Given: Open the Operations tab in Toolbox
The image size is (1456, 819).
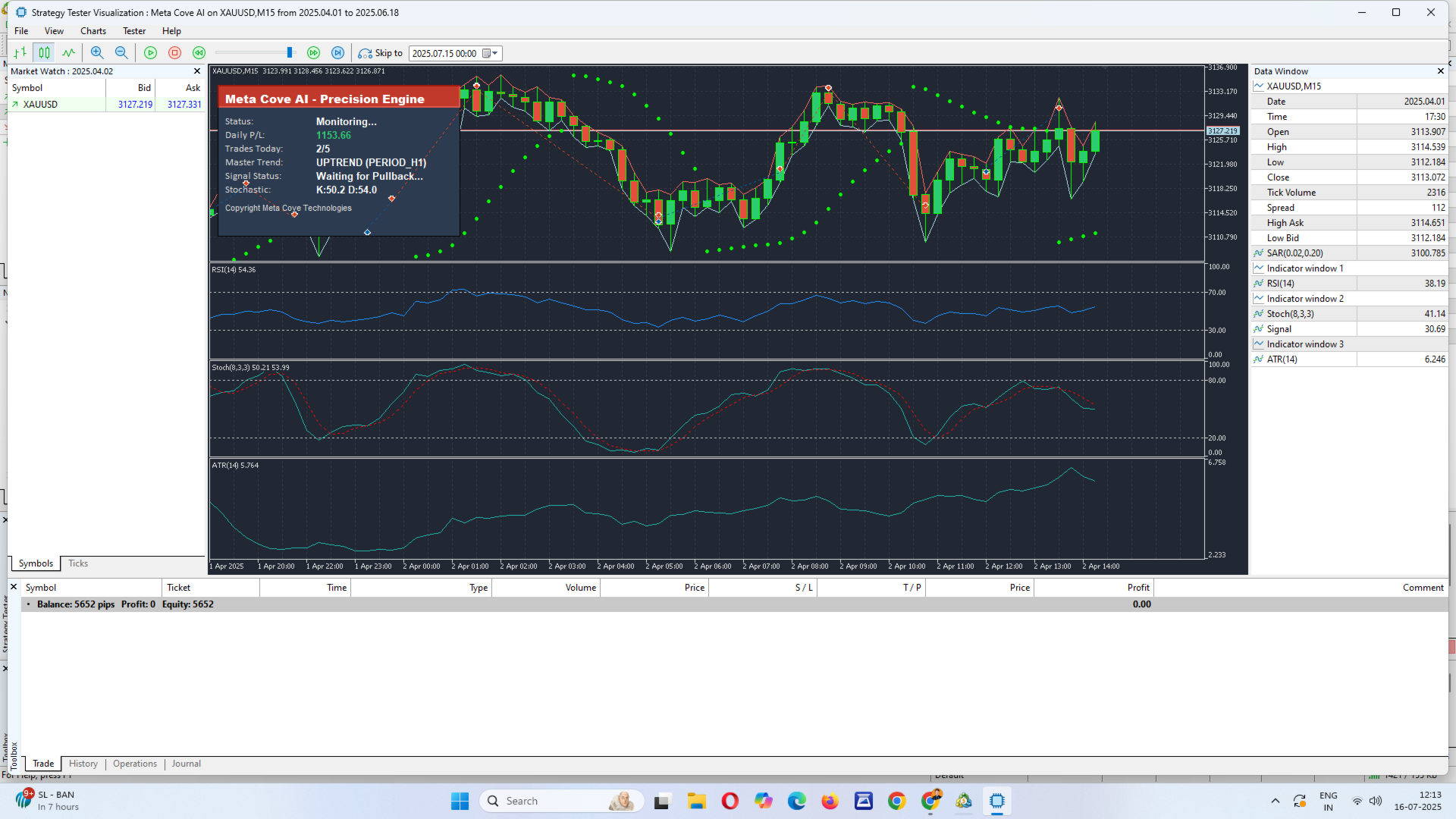Looking at the screenshot, I should click(135, 764).
